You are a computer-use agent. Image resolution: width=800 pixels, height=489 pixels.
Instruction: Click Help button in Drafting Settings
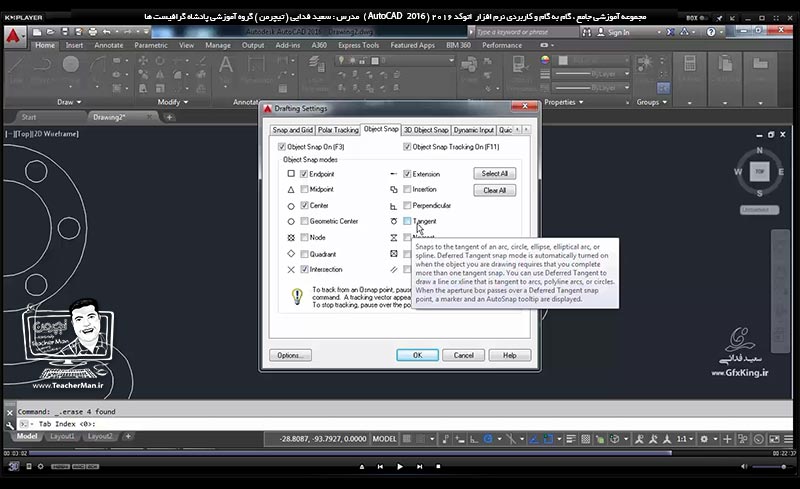[510, 355]
